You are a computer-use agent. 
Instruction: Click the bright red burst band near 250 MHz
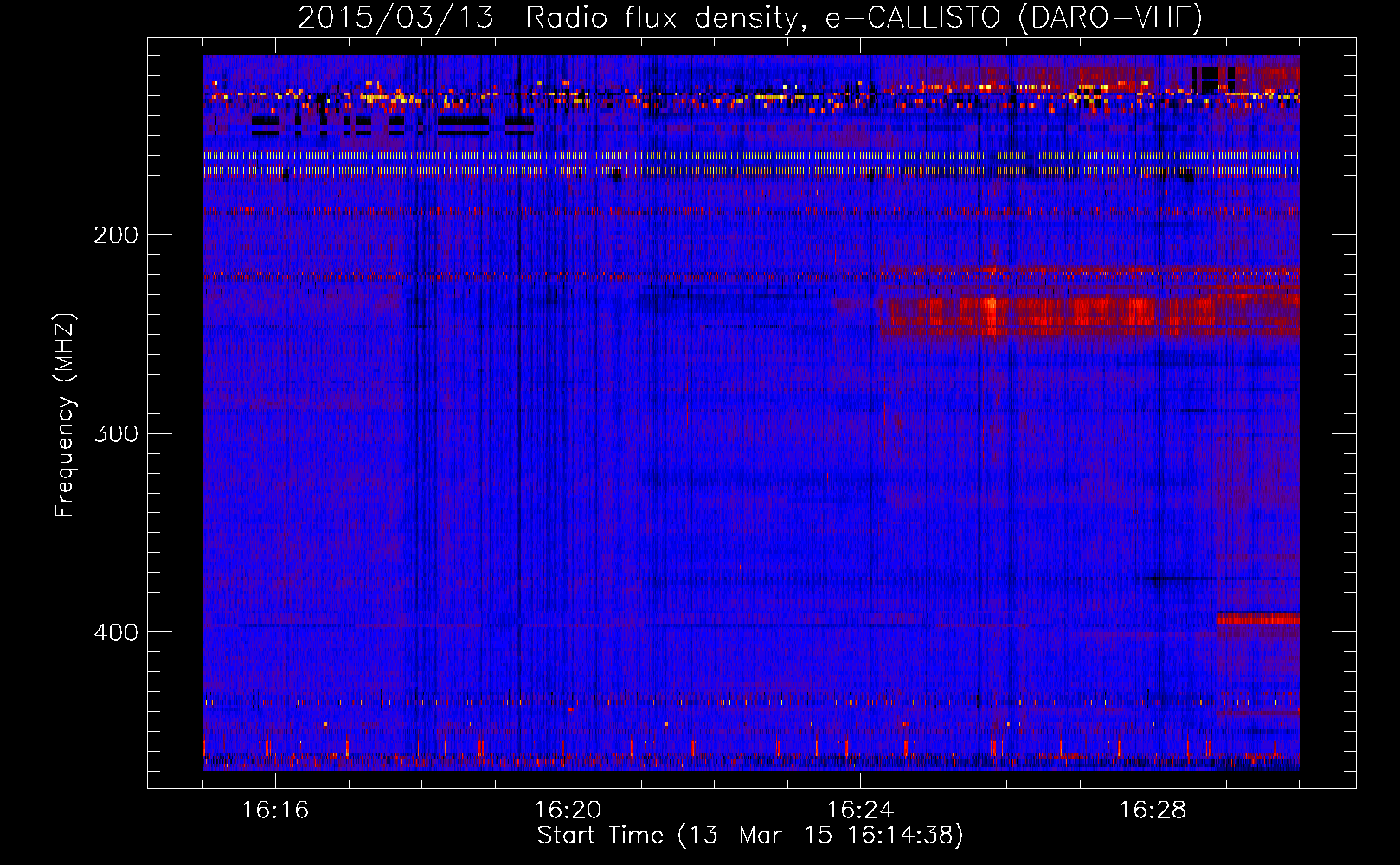1089,315
